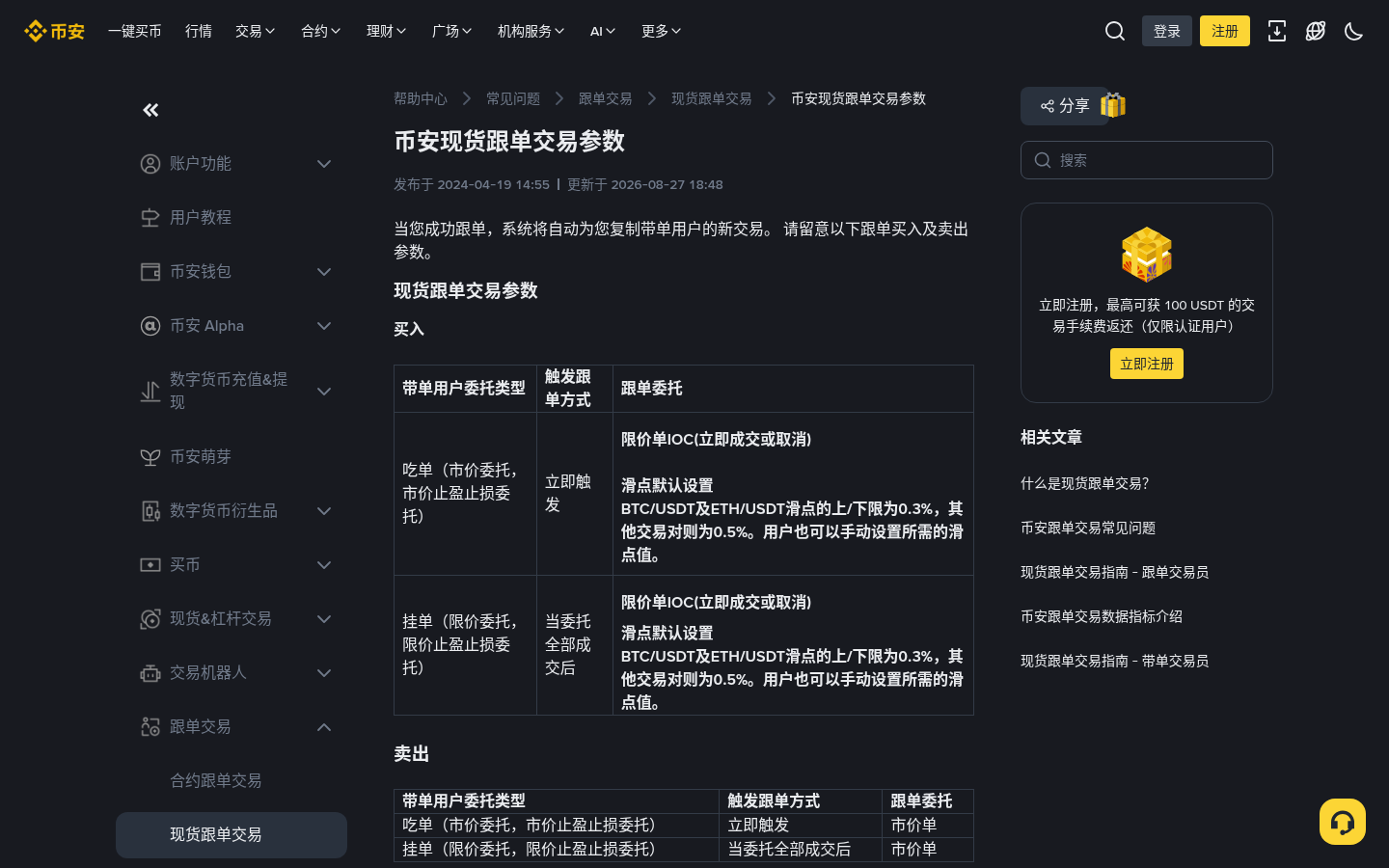Viewport: 1389px width, 868px height.
Task: Click the 交易机器人 robot icon
Action: pos(150,673)
